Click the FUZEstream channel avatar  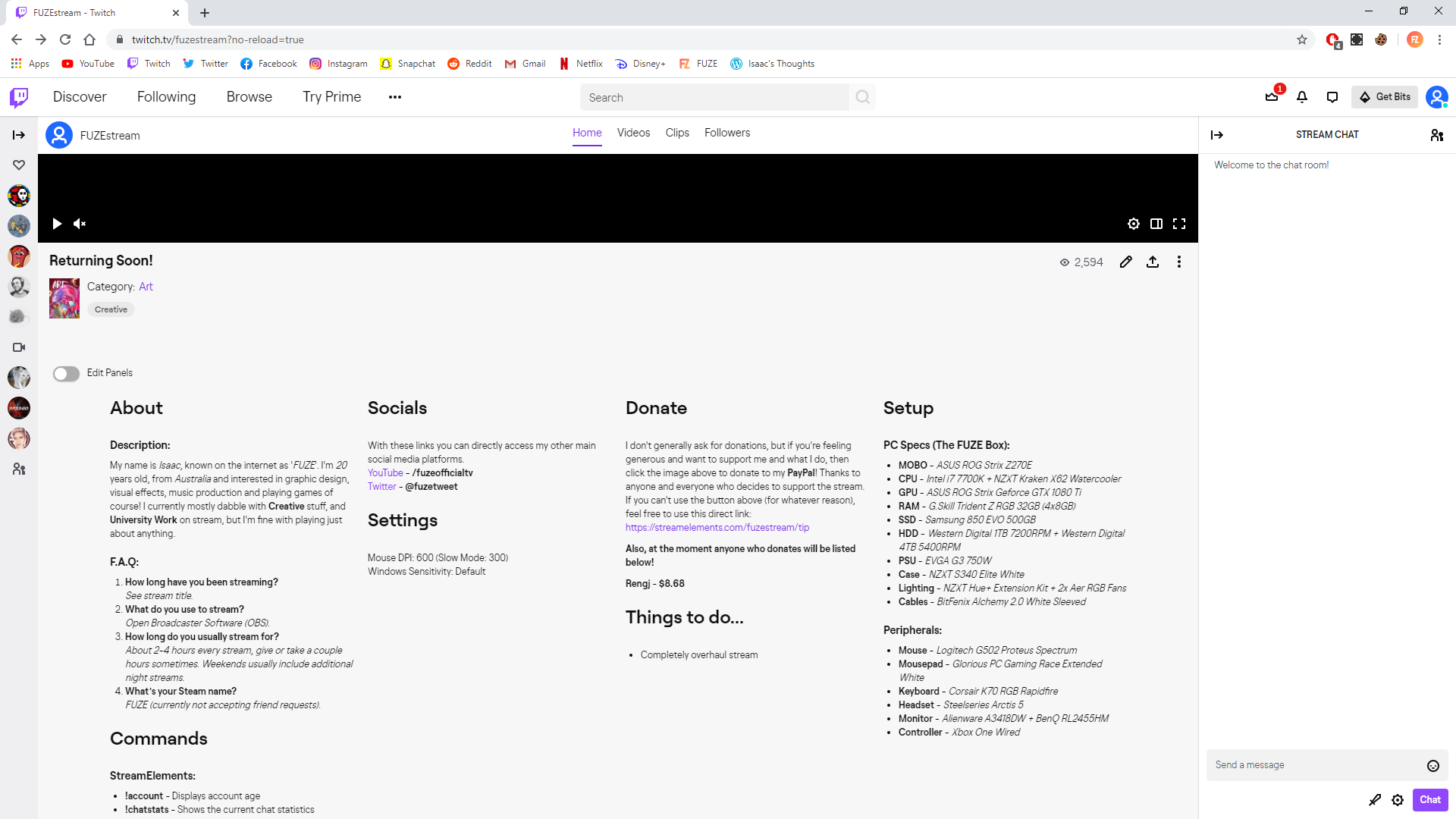59,135
